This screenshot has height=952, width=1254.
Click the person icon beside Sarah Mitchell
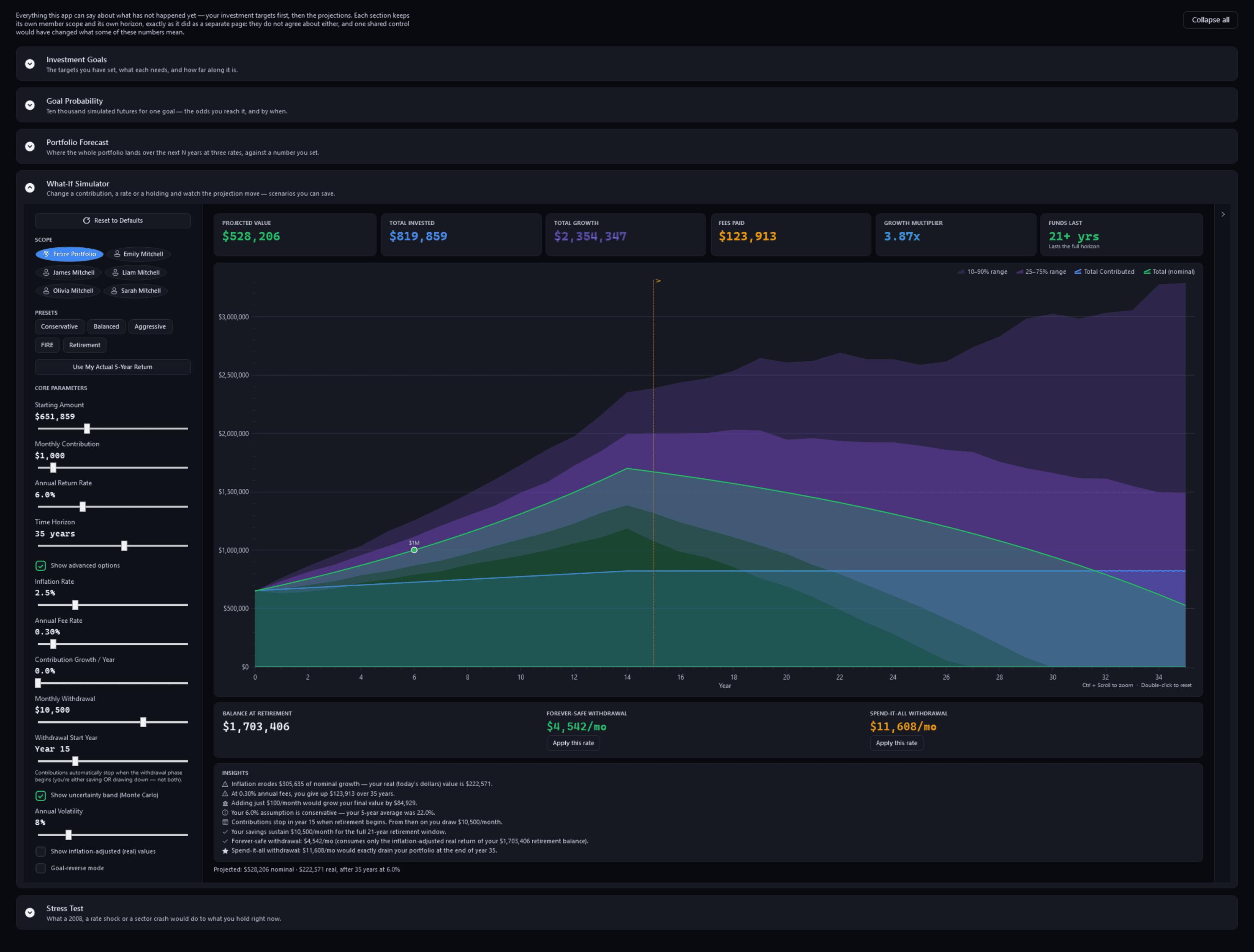pos(115,291)
